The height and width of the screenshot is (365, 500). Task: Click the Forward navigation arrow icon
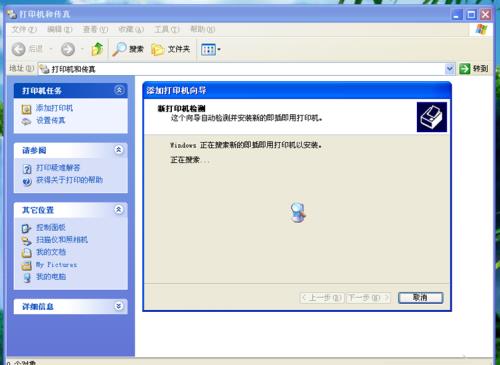click(68, 49)
